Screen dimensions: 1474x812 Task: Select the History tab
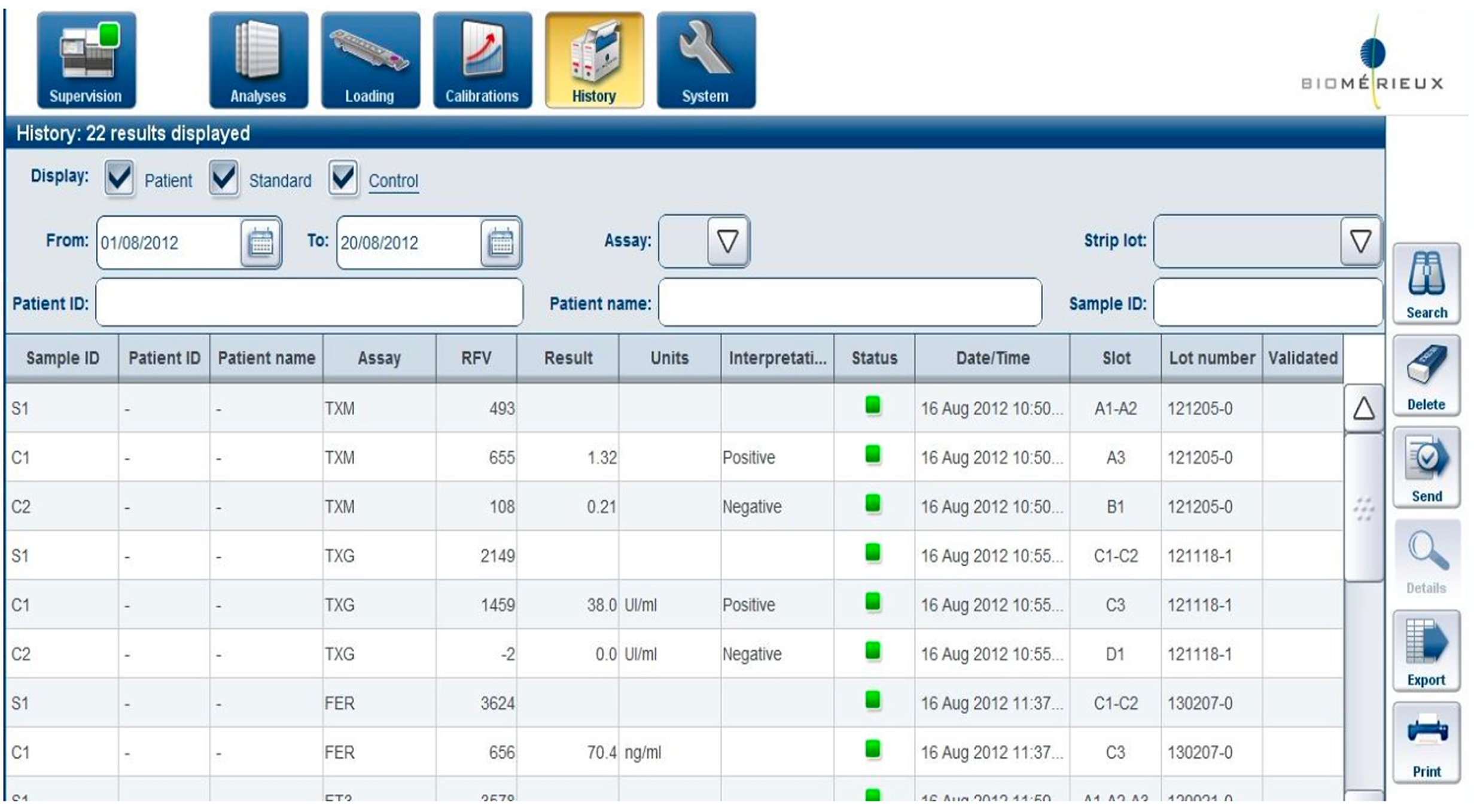pyautogui.click(x=593, y=60)
